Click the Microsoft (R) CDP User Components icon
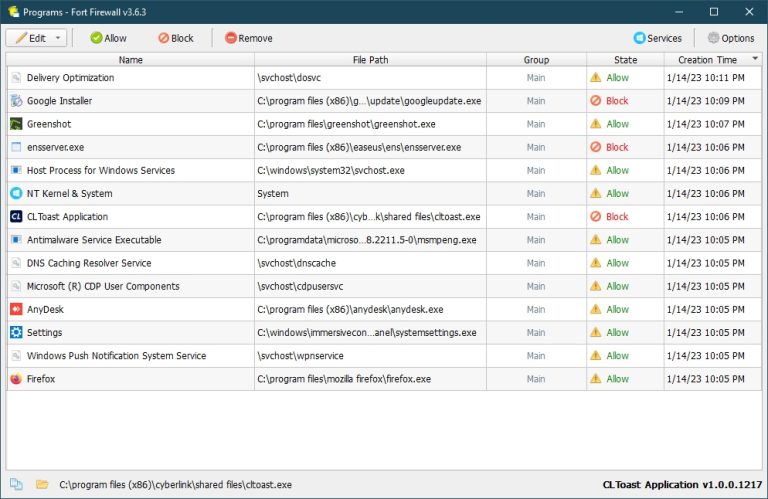Image resolution: width=768 pixels, height=499 pixels. pyautogui.click(x=16, y=286)
